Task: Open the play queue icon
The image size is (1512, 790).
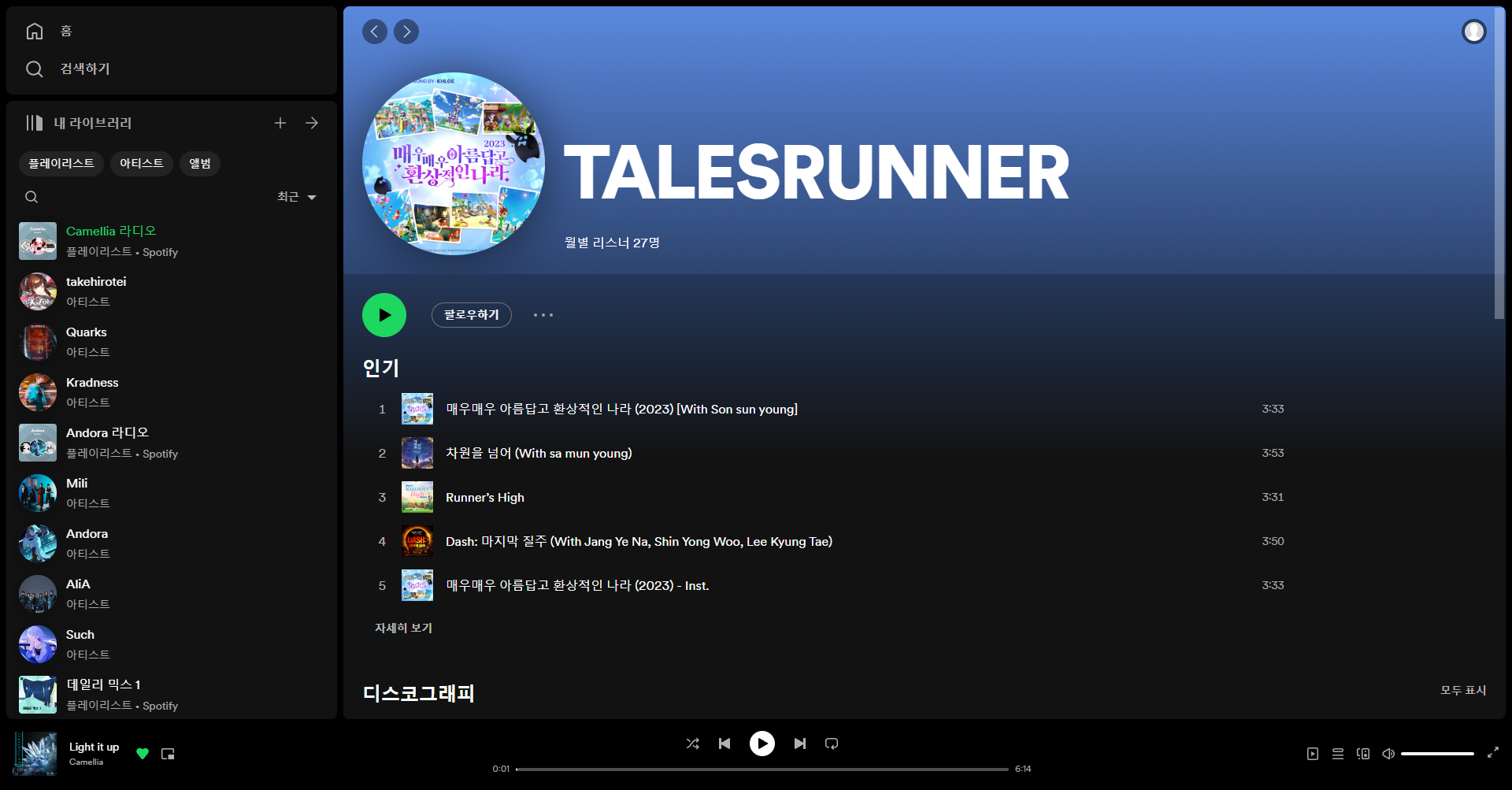Action: [1338, 754]
